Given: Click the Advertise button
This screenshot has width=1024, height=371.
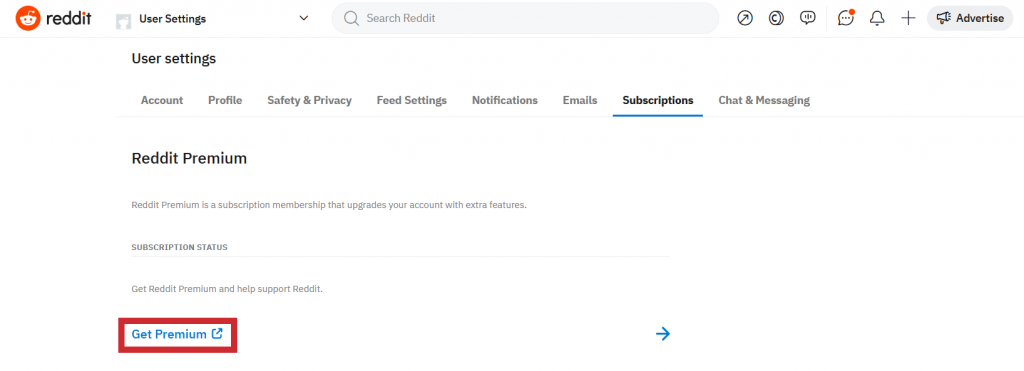Looking at the screenshot, I should pyautogui.click(x=970, y=18).
